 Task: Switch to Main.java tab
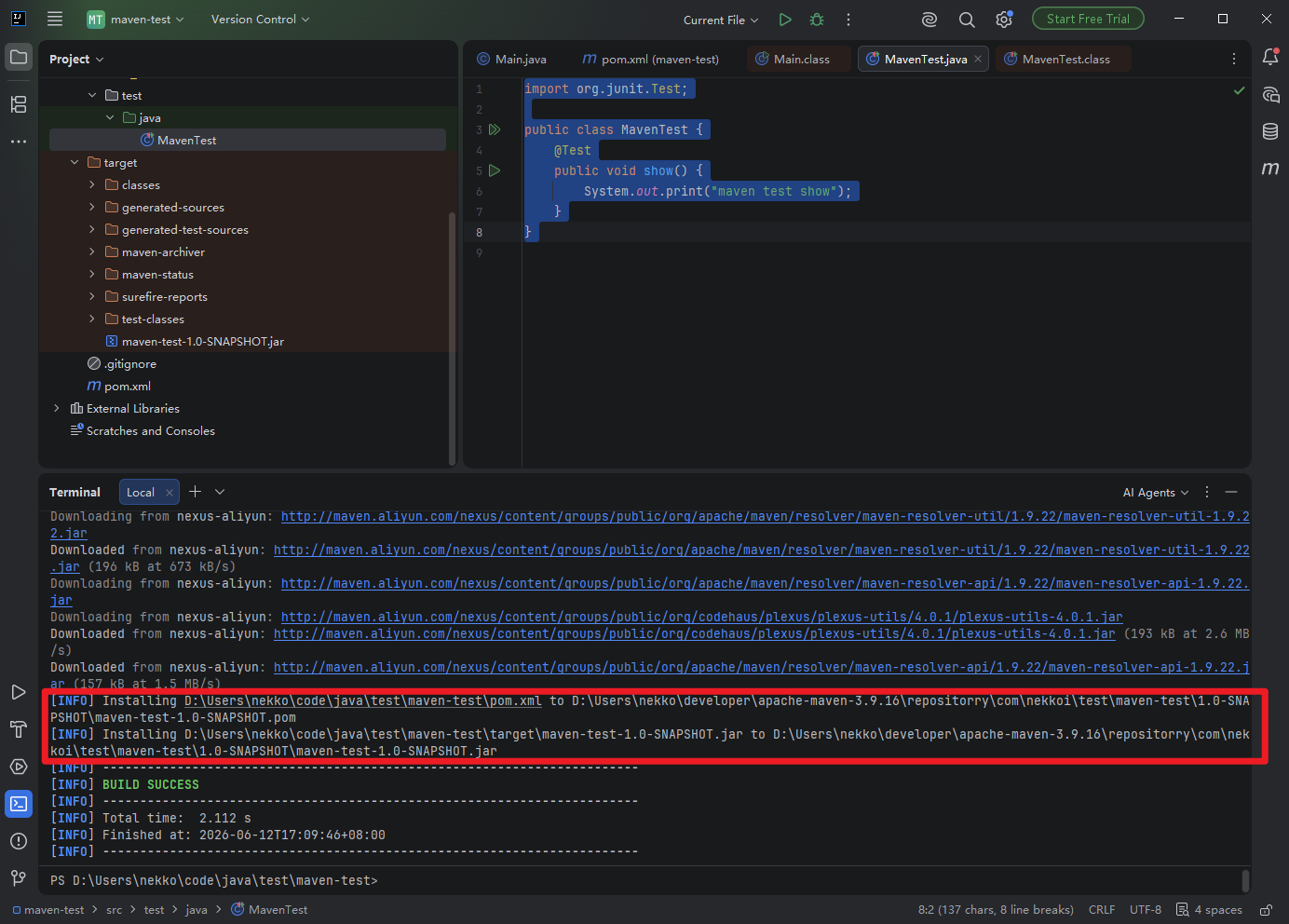(511, 59)
